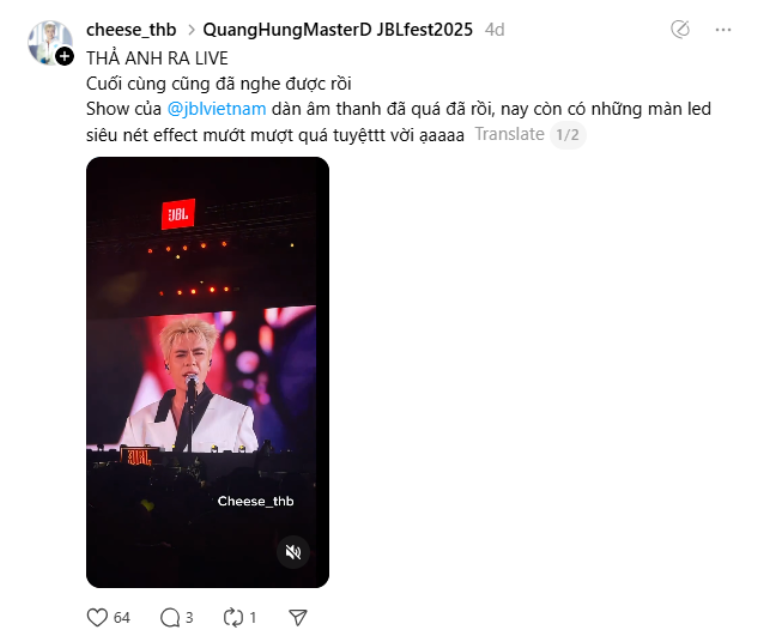The image size is (757, 642).
Task: Like the post with the heart icon
Action: (x=97, y=617)
